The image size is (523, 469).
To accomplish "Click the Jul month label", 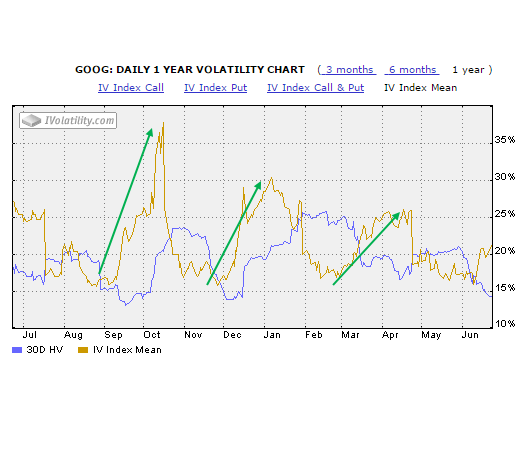I will point(29,335).
